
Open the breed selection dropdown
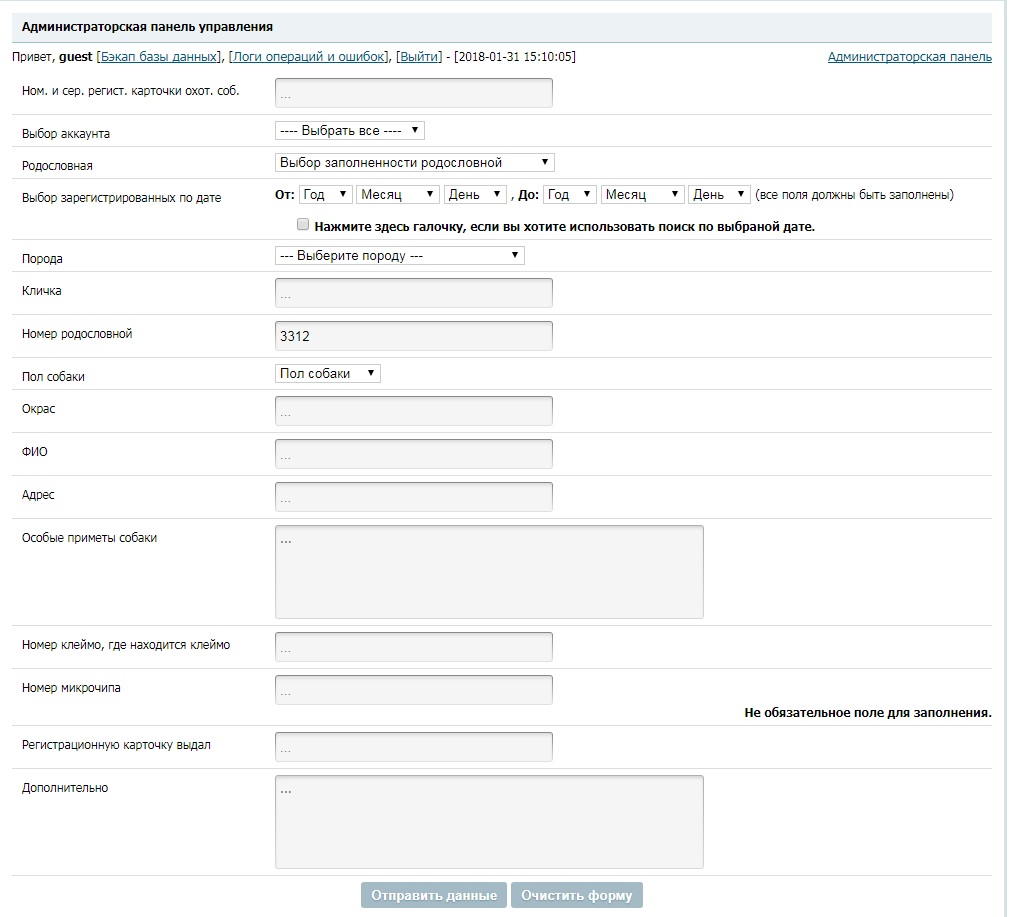click(x=399, y=255)
